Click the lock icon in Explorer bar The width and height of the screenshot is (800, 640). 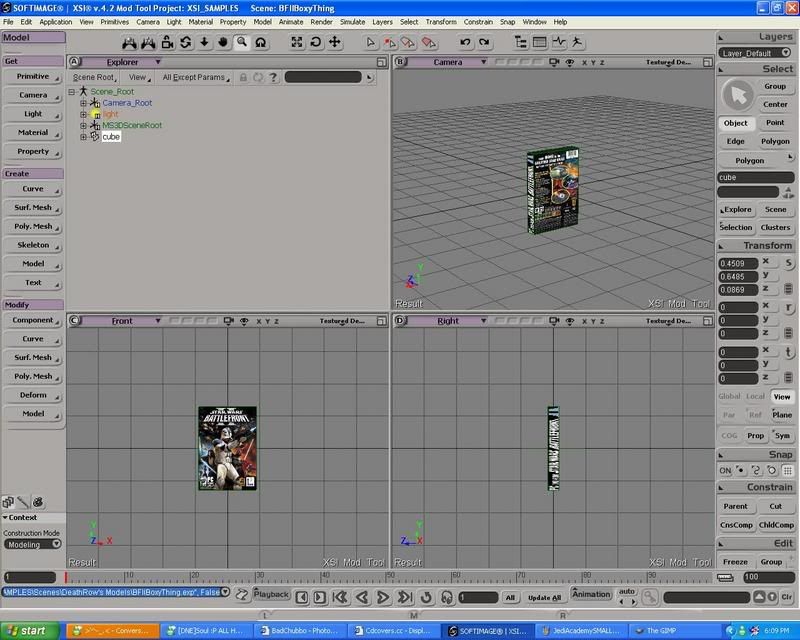click(x=243, y=77)
